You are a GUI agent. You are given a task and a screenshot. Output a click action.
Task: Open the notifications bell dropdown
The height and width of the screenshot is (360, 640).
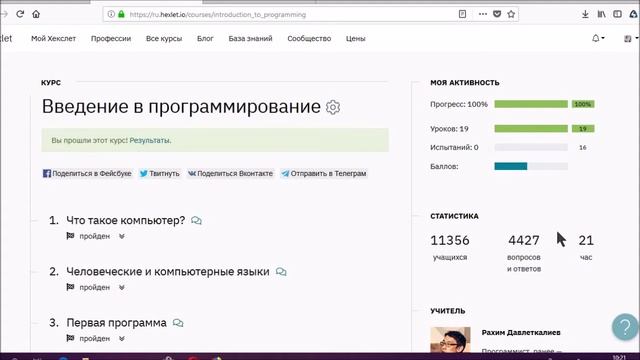coord(598,38)
